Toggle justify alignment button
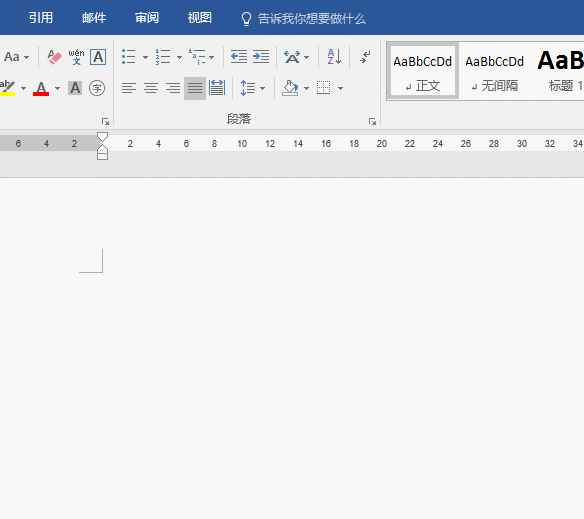The height and width of the screenshot is (519, 584). 195,88
